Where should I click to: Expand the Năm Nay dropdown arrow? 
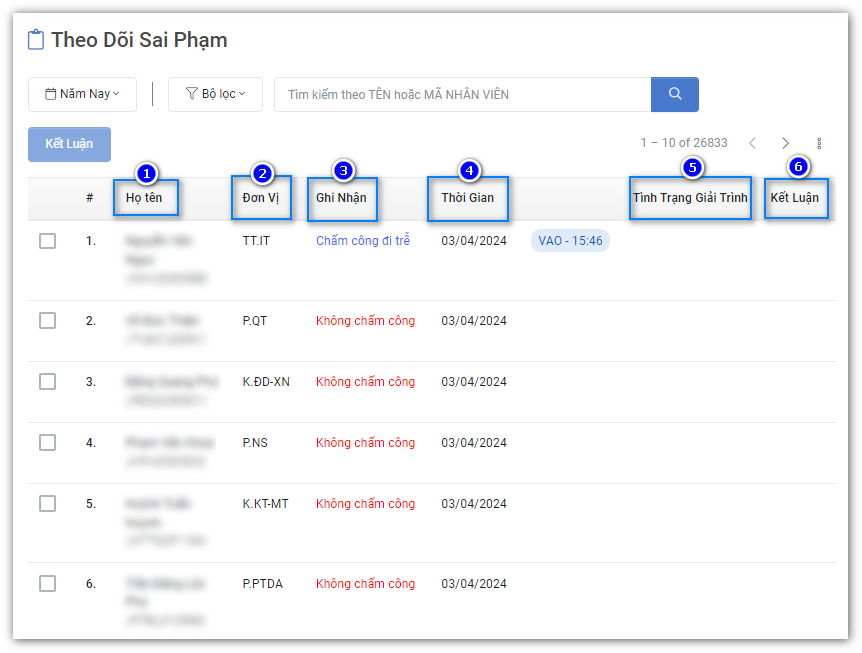(117, 94)
